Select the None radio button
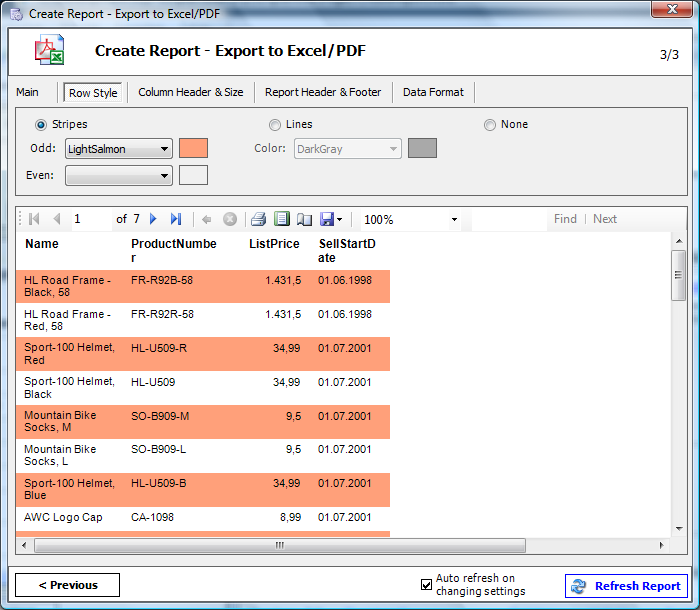 (490, 125)
